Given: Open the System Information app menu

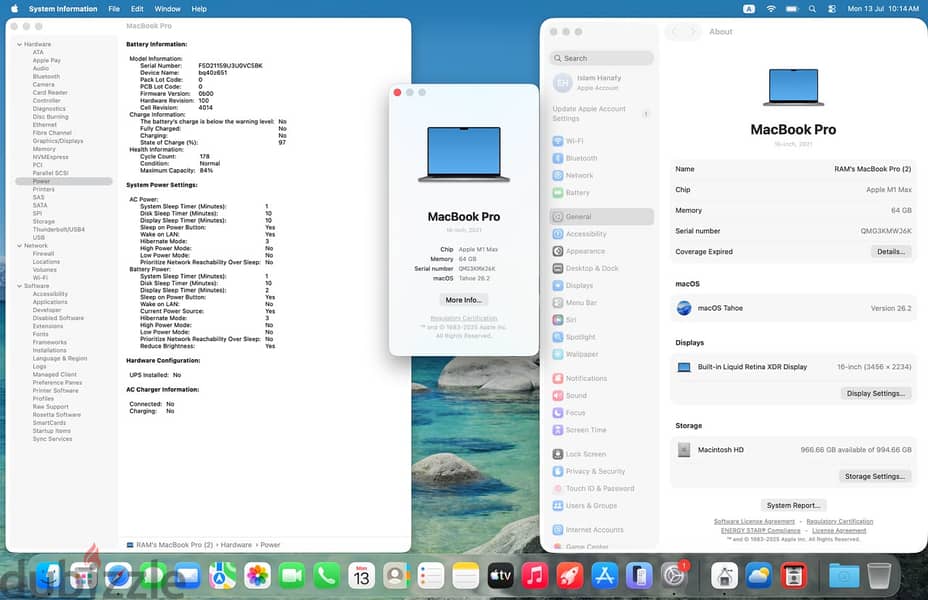Looking at the screenshot, I should click(x=63, y=9).
